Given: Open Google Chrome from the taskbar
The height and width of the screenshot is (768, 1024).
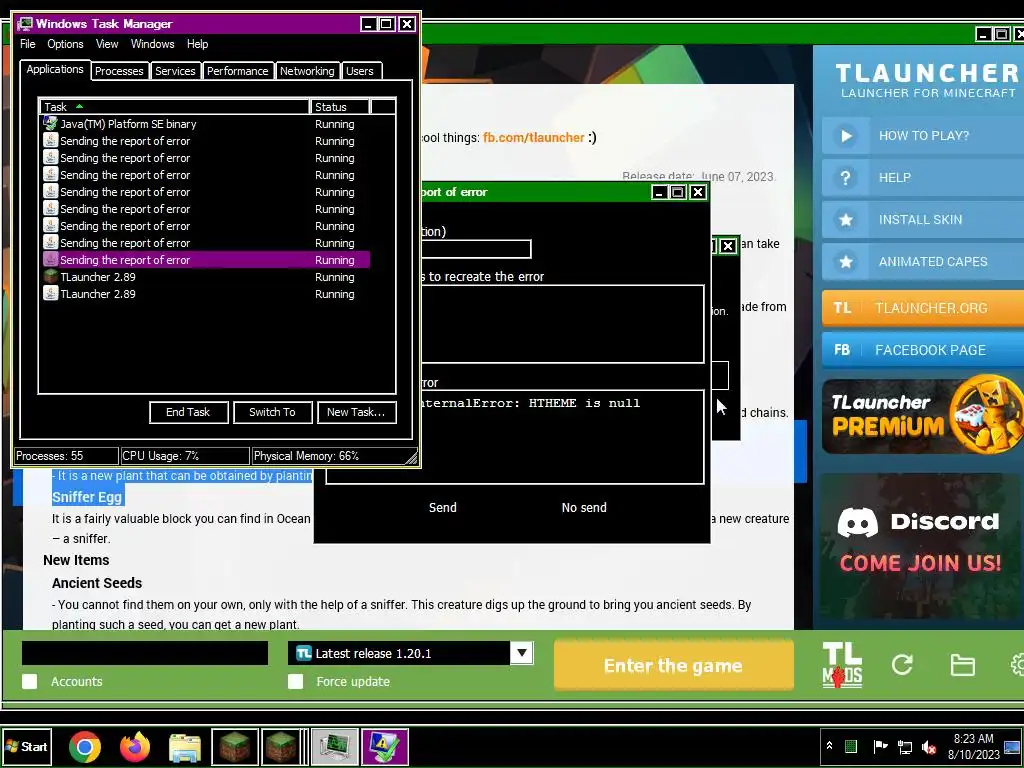Looking at the screenshot, I should pos(85,746).
